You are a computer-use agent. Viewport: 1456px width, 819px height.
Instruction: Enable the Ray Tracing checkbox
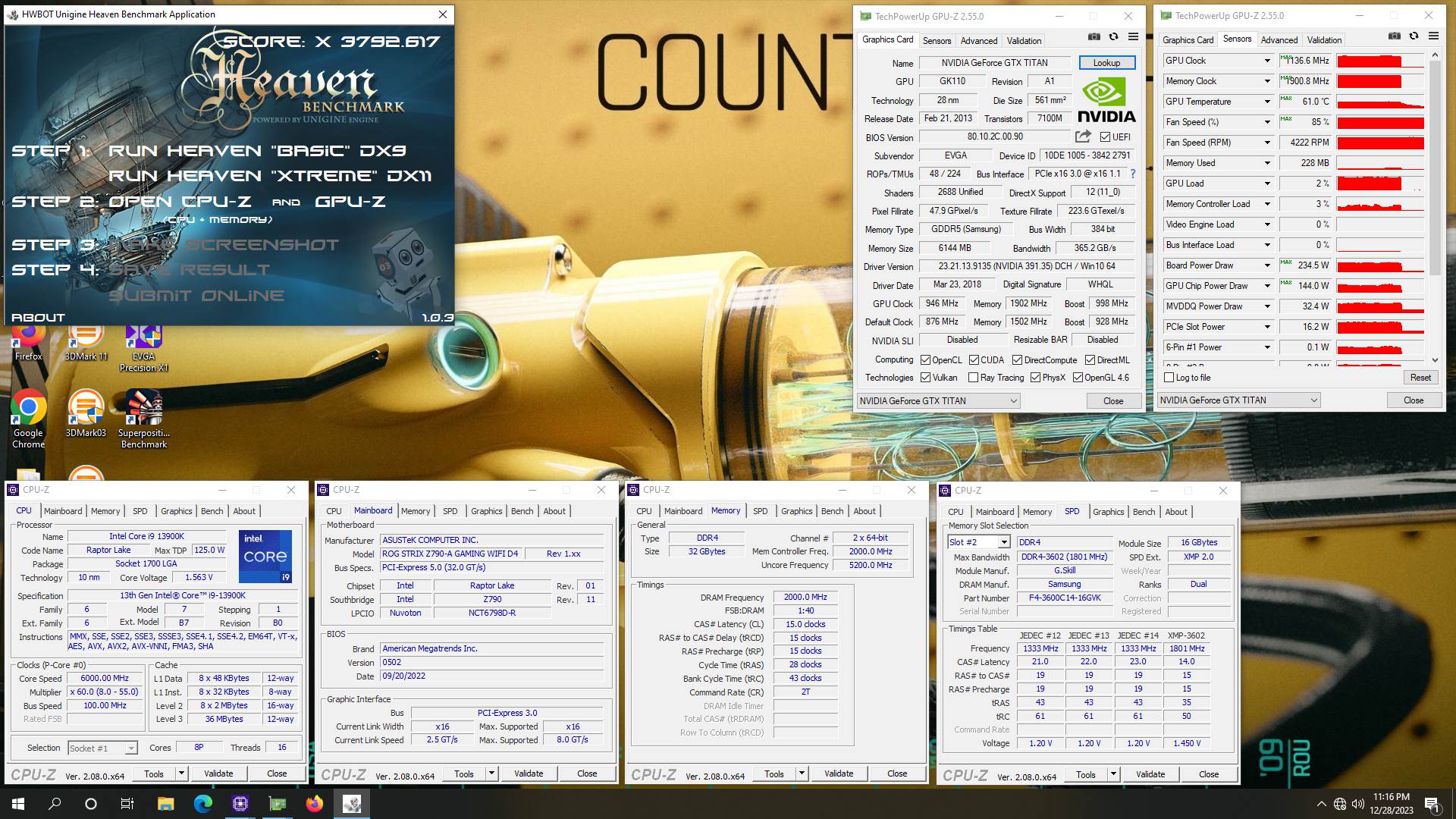click(x=973, y=378)
